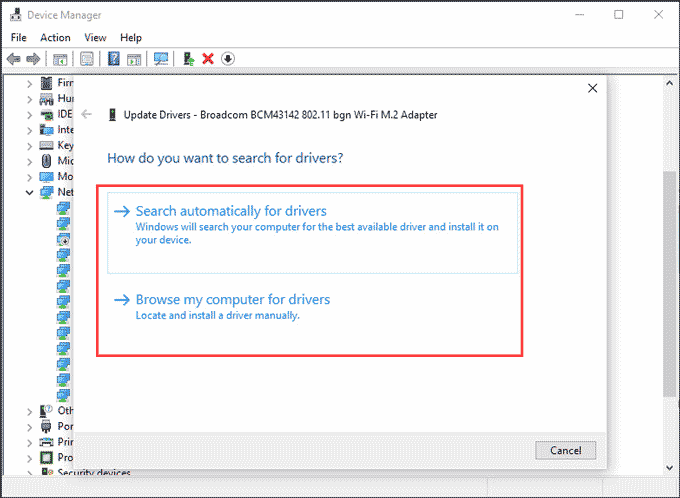Click the blue Help question-mark toolbar icon
The height and width of the screenshot is (498, 680).
click(114, 59)
